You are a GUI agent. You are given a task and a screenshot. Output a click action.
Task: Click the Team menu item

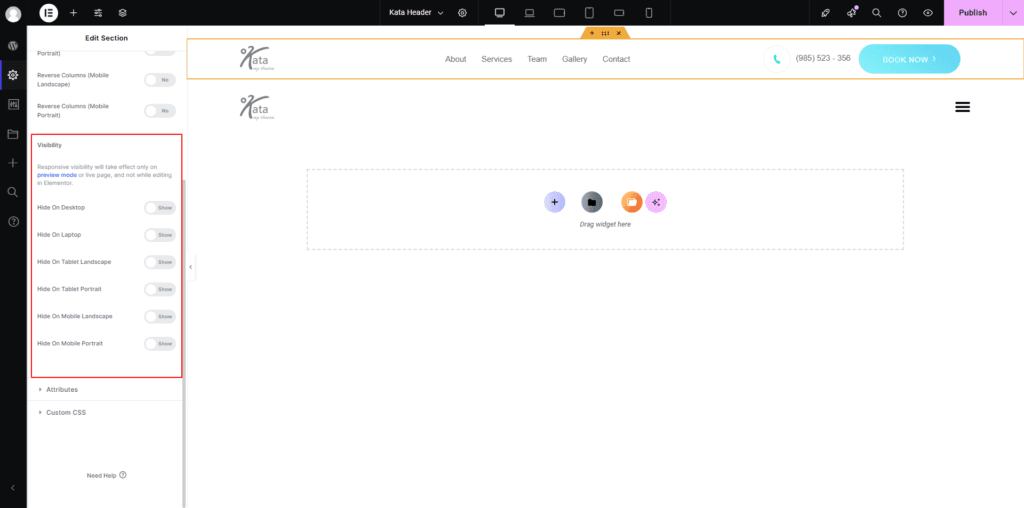pyautogui.click(x=537, y=59)
